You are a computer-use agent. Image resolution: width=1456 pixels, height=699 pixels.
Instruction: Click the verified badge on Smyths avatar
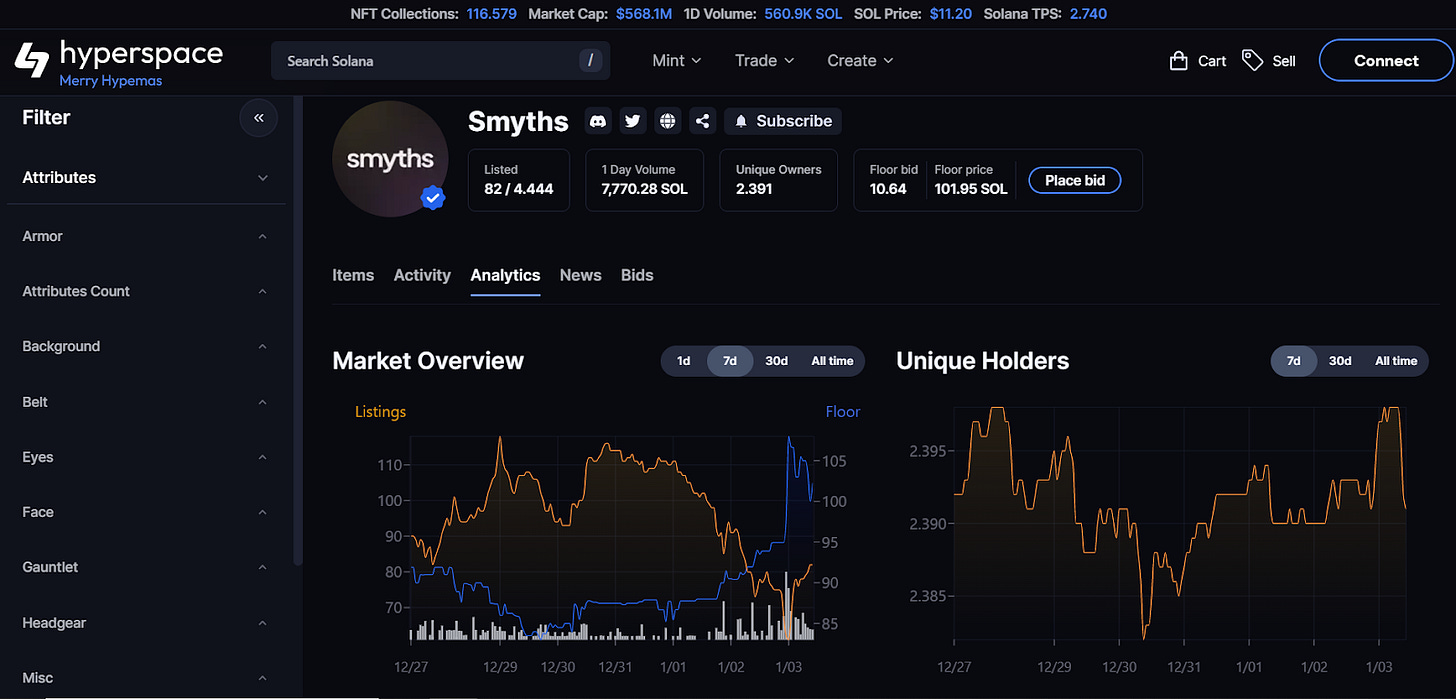pyautogui.click(x=432, y=198)
